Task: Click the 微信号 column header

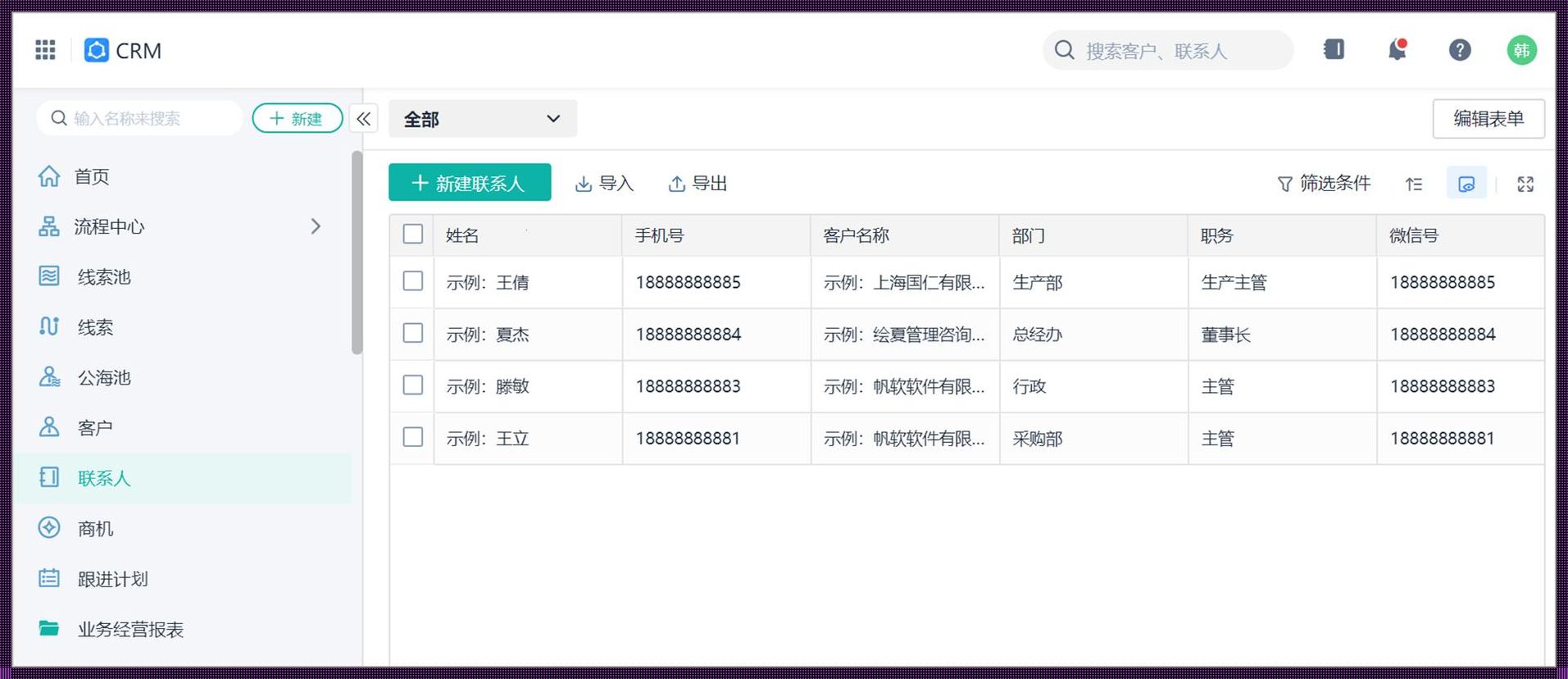Action: (1461, 235)
